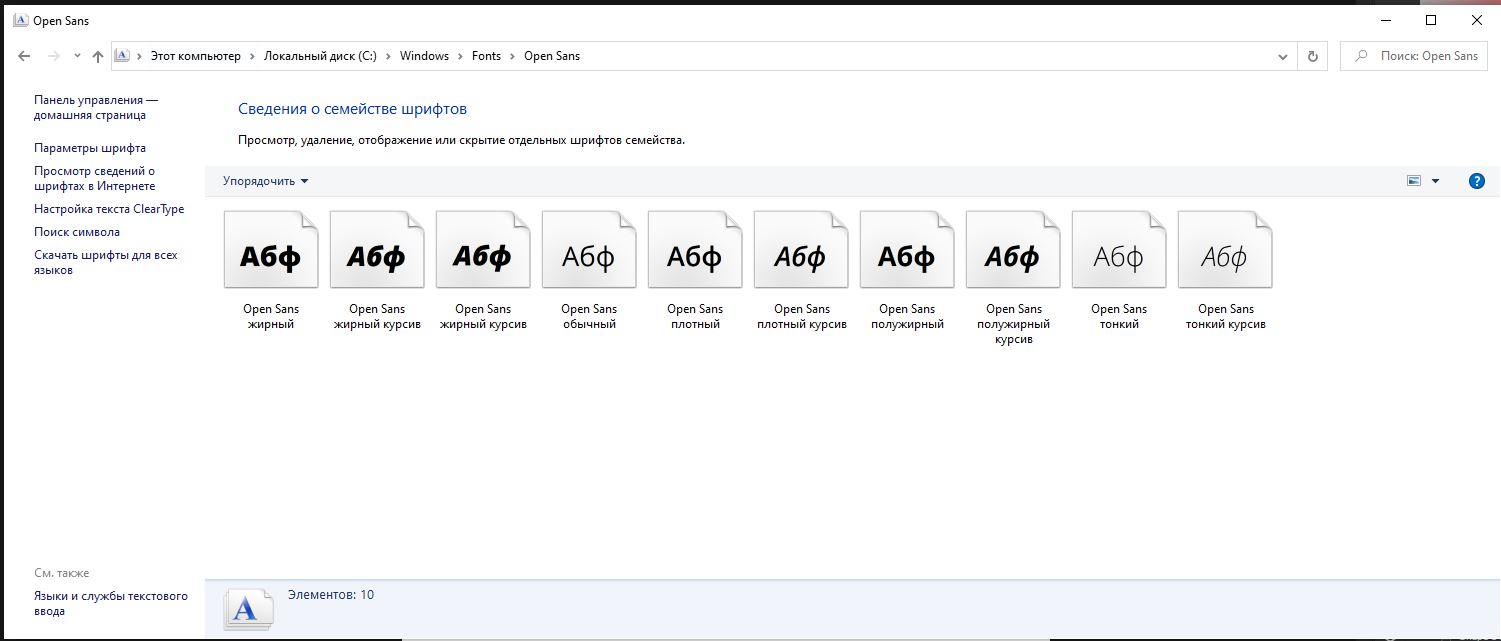
Task: Select Open Sans полужирный курсив font icon
Action: coord(1013,258)
